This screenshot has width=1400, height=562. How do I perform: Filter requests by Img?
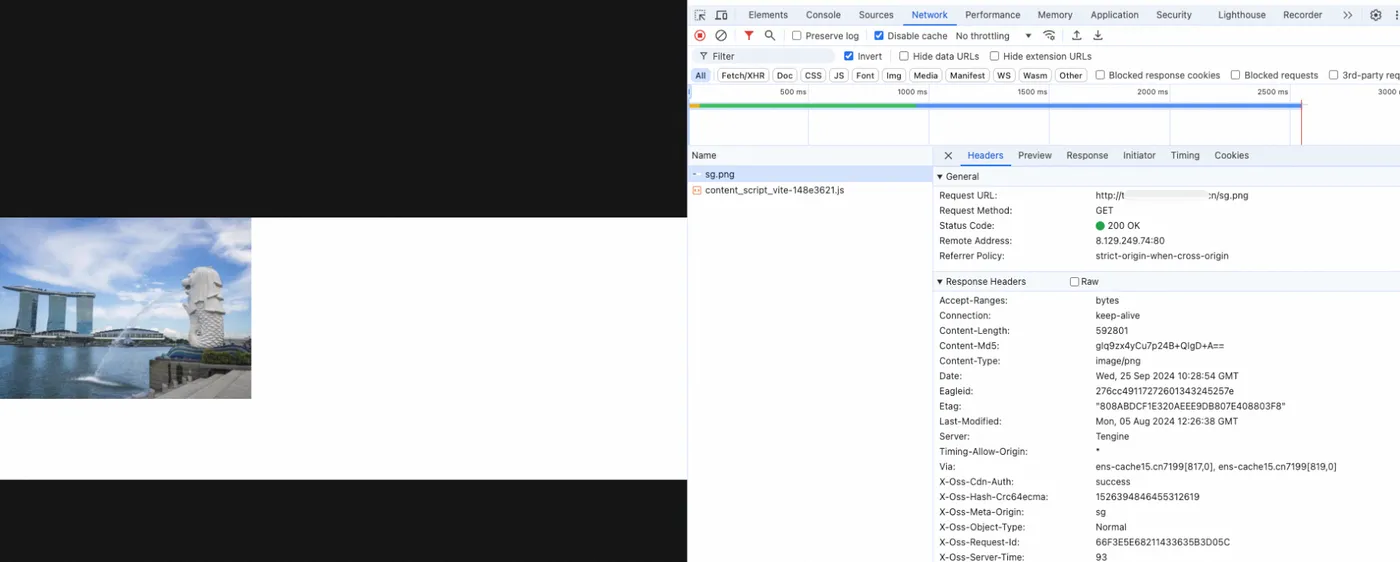tap(894, 76)
